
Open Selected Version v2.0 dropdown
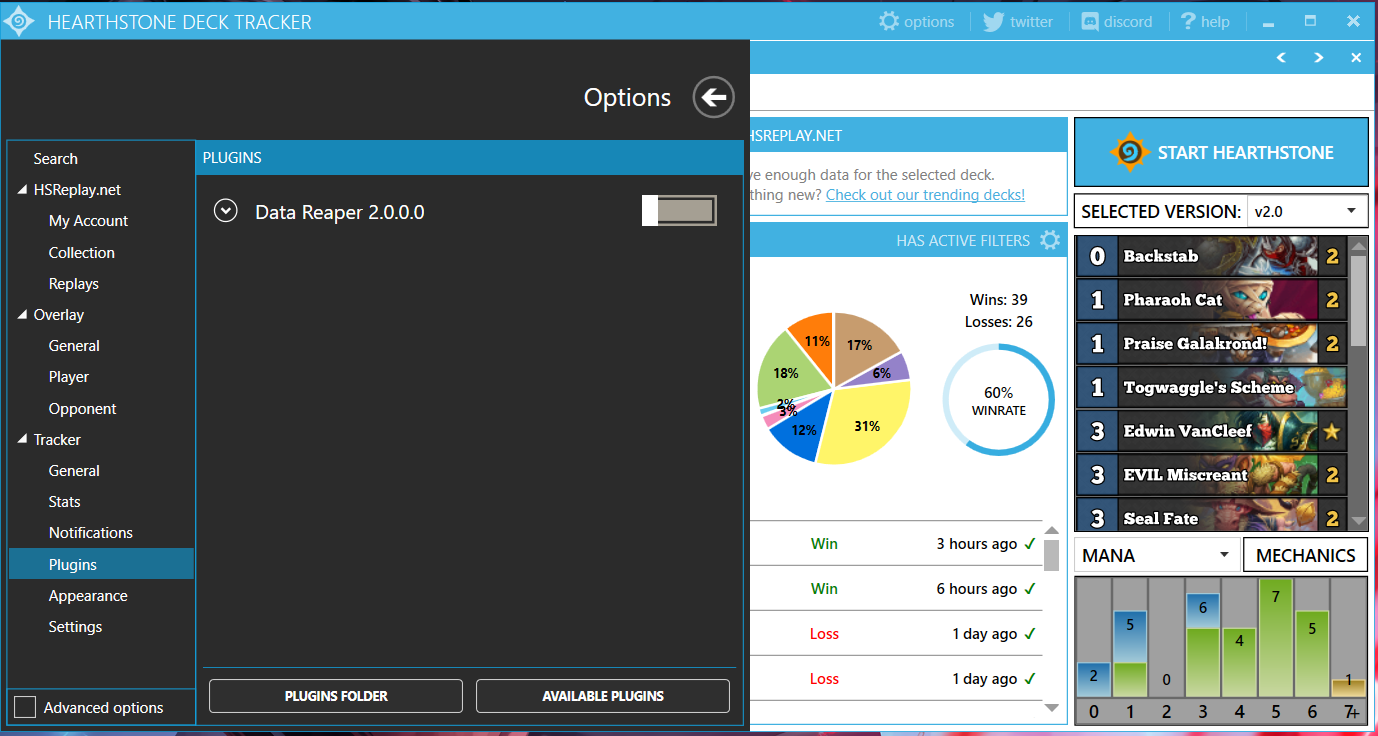[1307, 211]
